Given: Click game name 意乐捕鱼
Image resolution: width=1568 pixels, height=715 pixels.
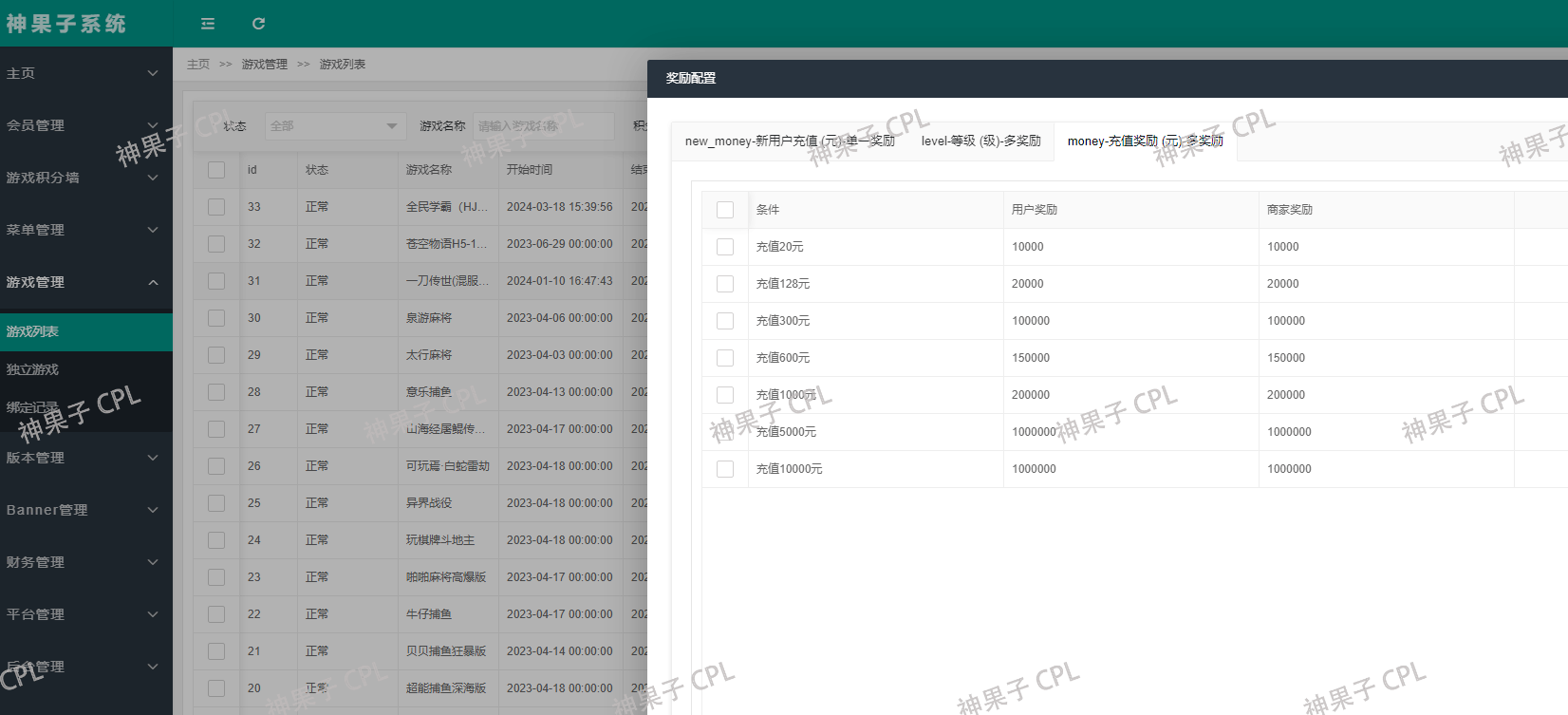Looking at the screenshot, I should coord(429,392).
